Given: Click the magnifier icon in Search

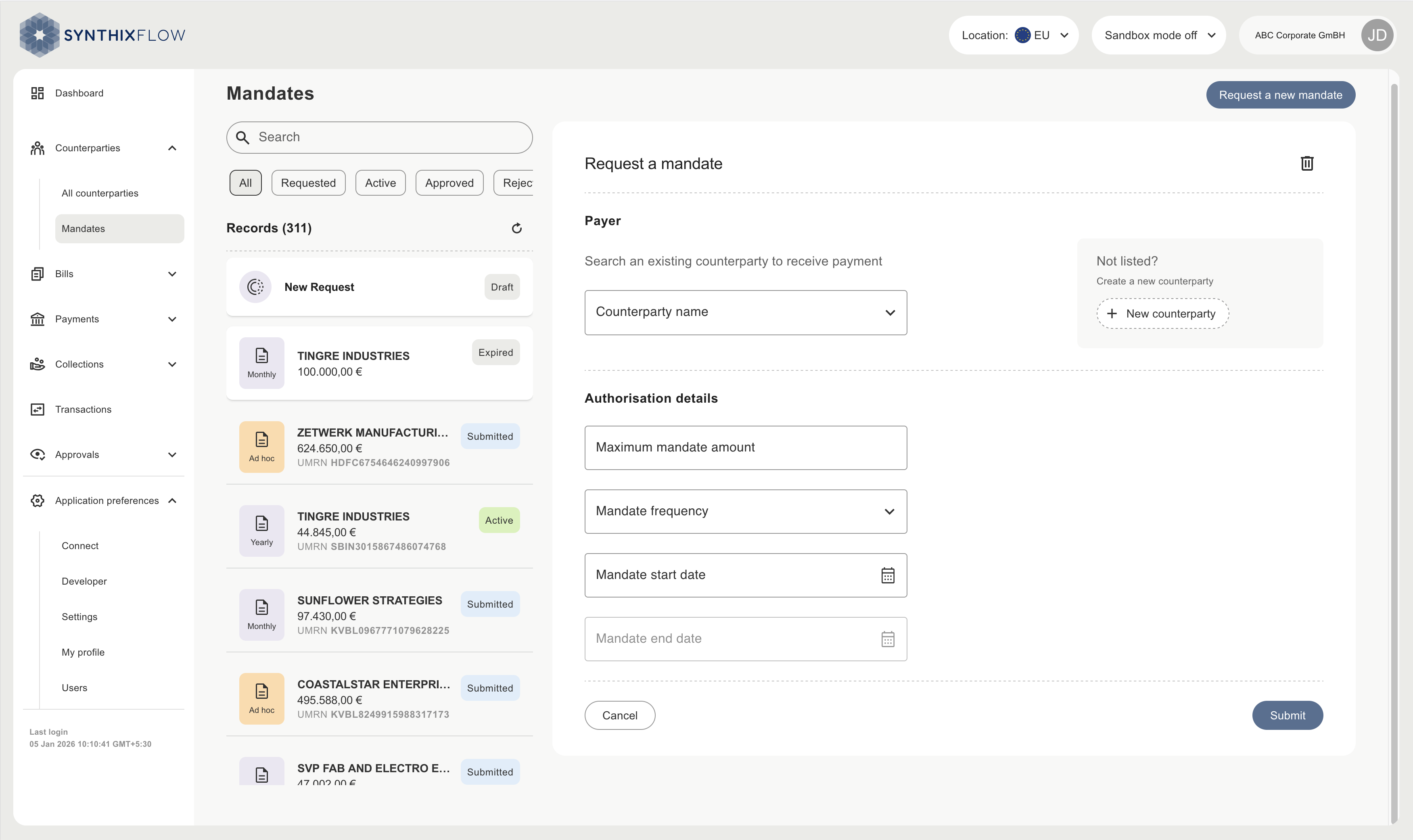Looking at the screenshot, I should (x=242, y=138).
